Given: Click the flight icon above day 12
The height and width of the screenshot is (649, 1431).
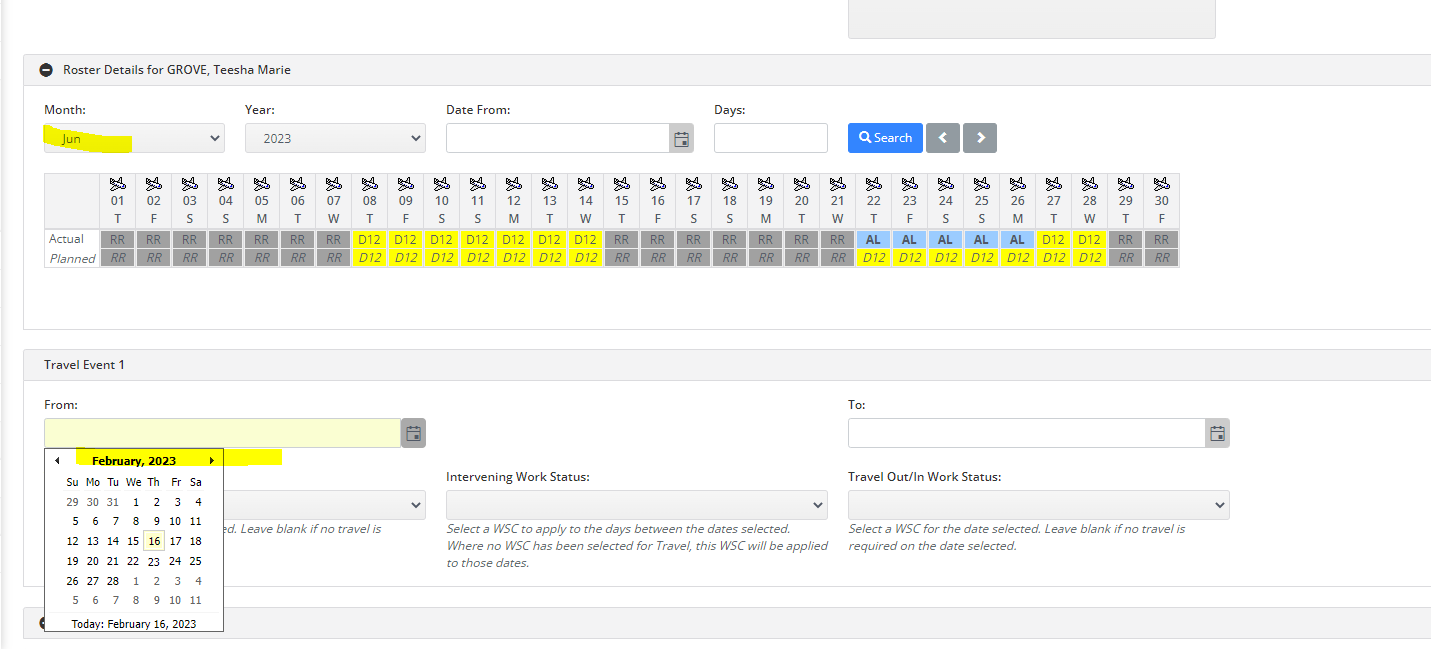Looking at the screenshot, I should [514, 184].
